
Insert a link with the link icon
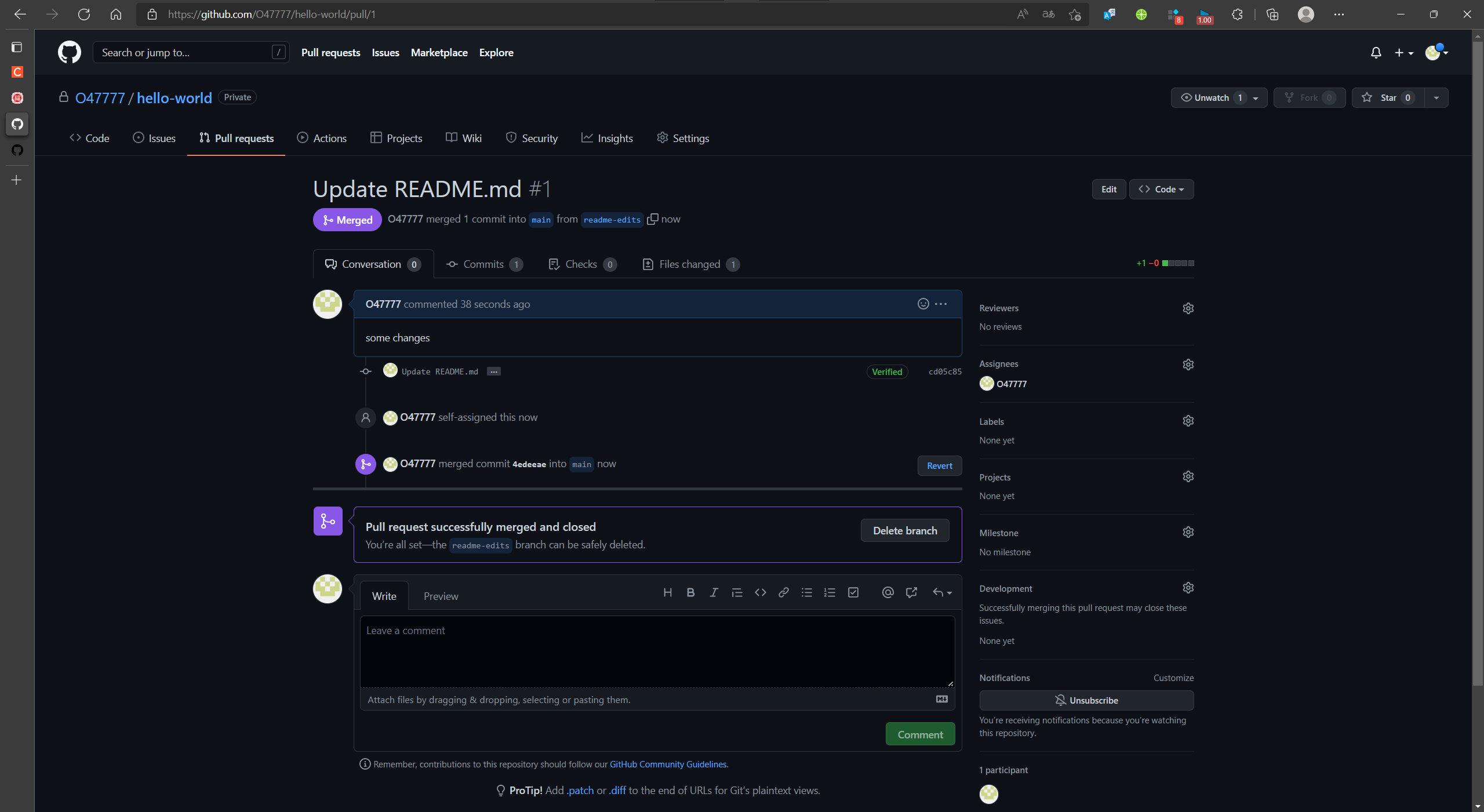[783, 592]
